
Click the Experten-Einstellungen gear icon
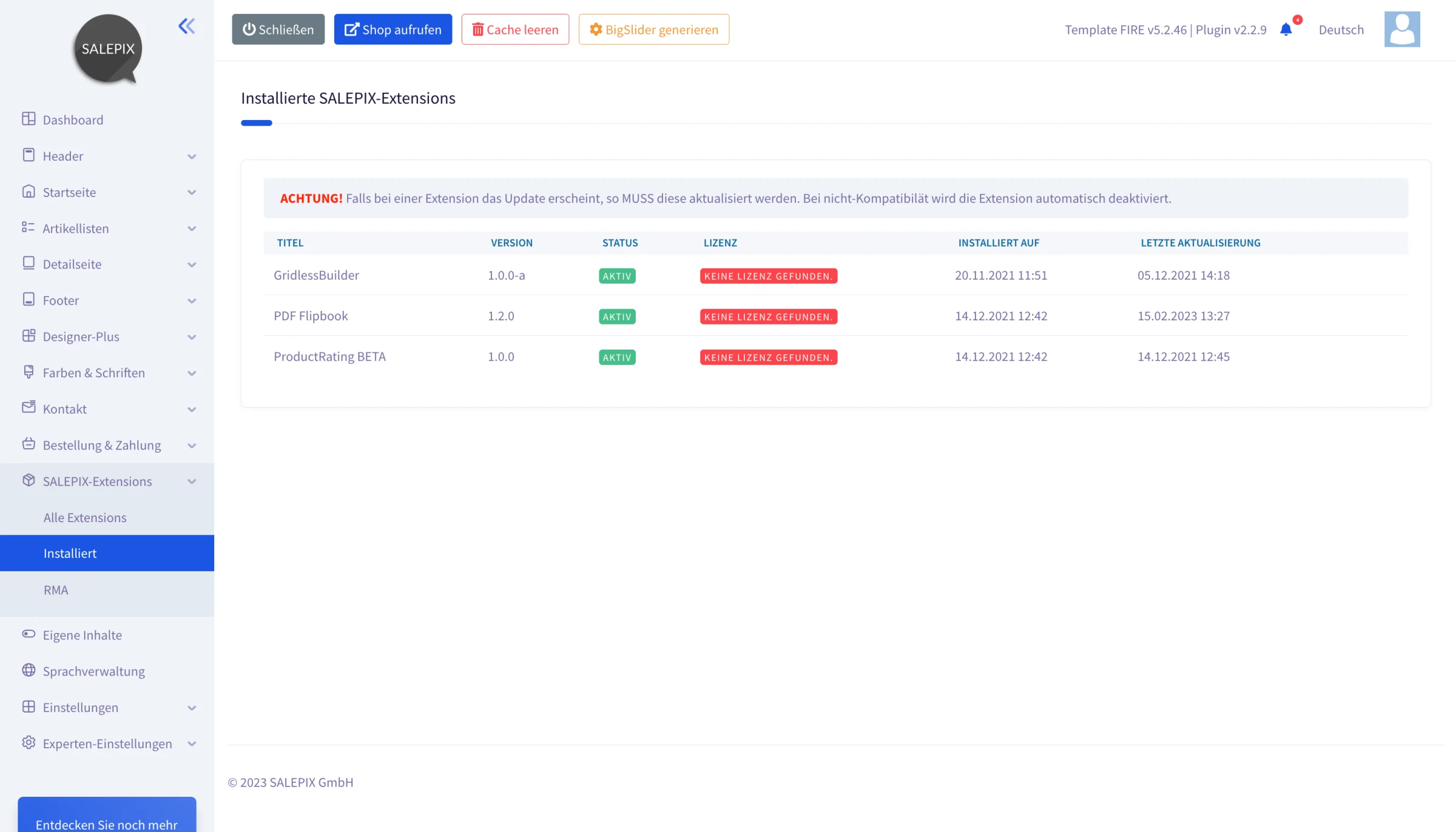(x=29, y=743)
